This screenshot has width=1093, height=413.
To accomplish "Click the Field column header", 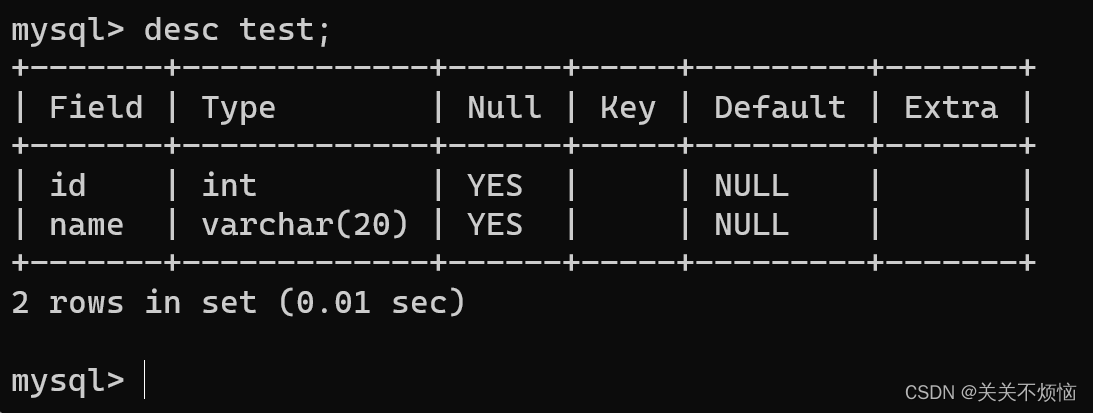I will (x=96, y=107).
